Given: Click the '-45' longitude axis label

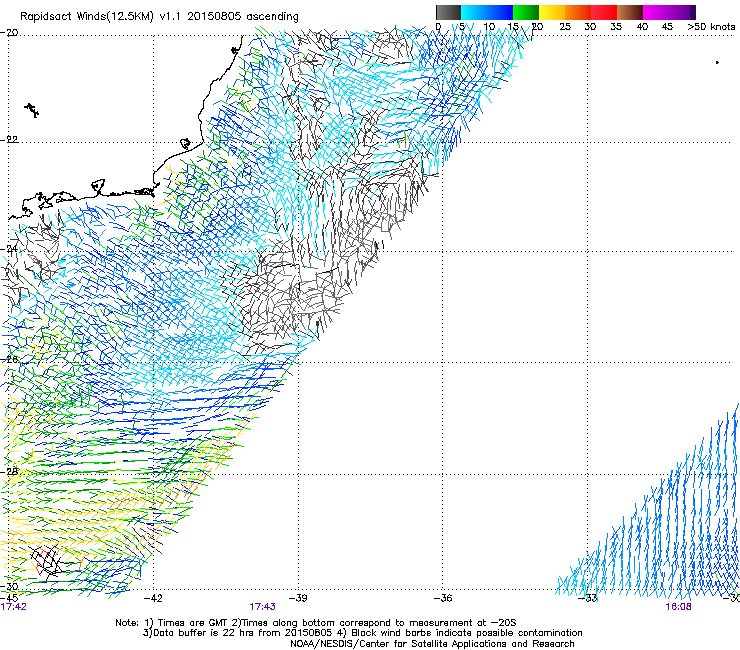Looking at the screenshot, I should tap(9, 598).
